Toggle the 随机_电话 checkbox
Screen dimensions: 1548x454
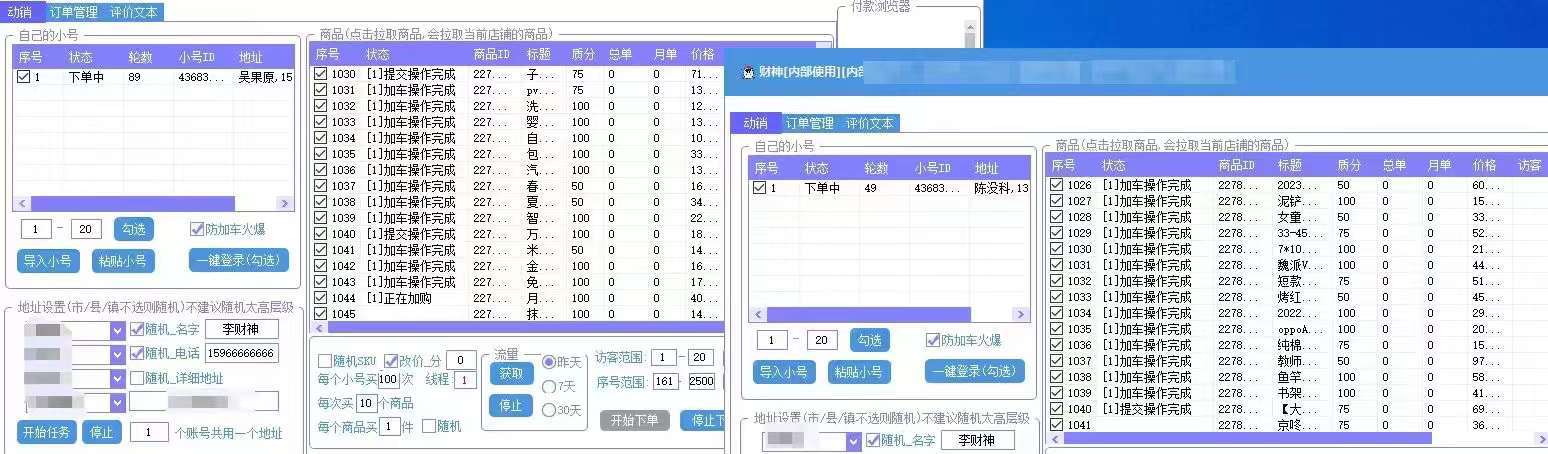[137, 353]
